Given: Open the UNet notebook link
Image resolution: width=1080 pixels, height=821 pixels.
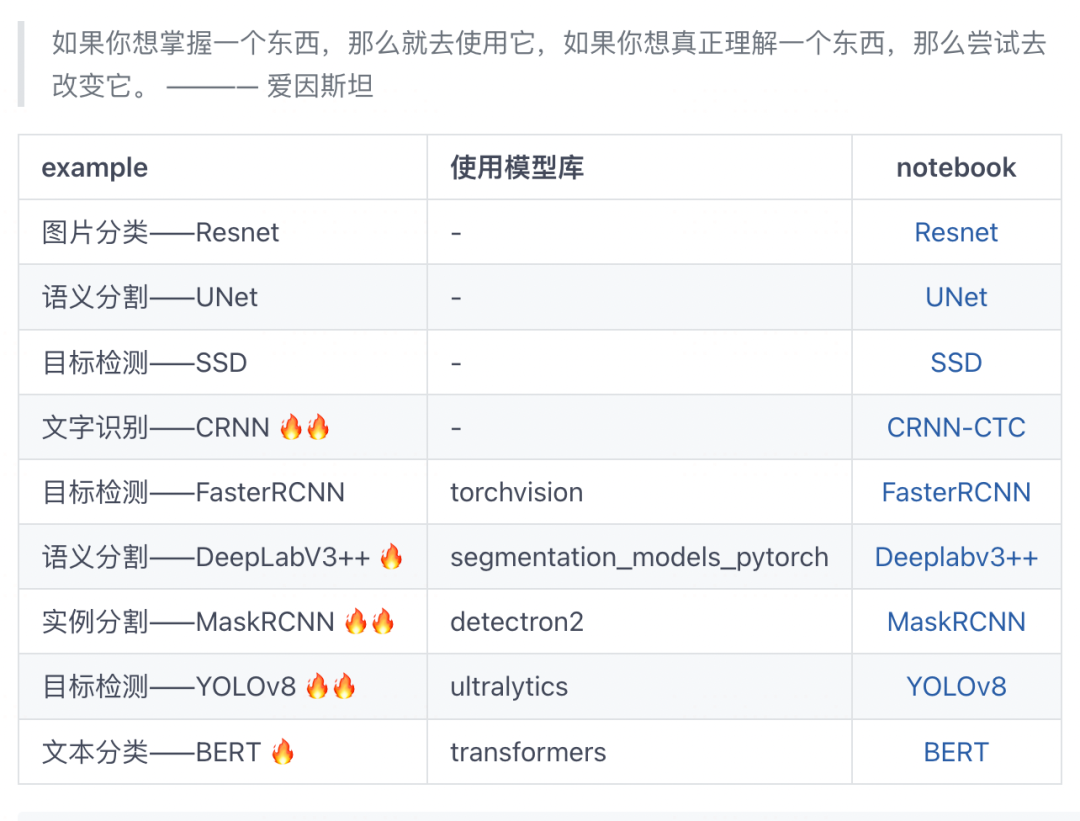Looking at the screenshot, I should (955, 298).
